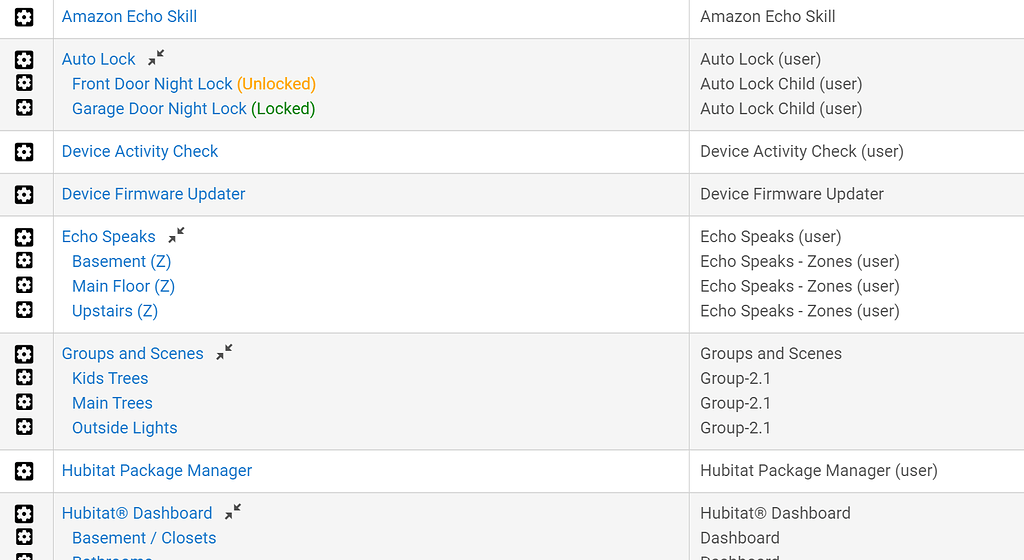Image resolution: width=1024 pixels, height=560 pixels.
Task: Open the Amazon Echo Skill app
Action: pyautogui.click(x=129, y=17)
